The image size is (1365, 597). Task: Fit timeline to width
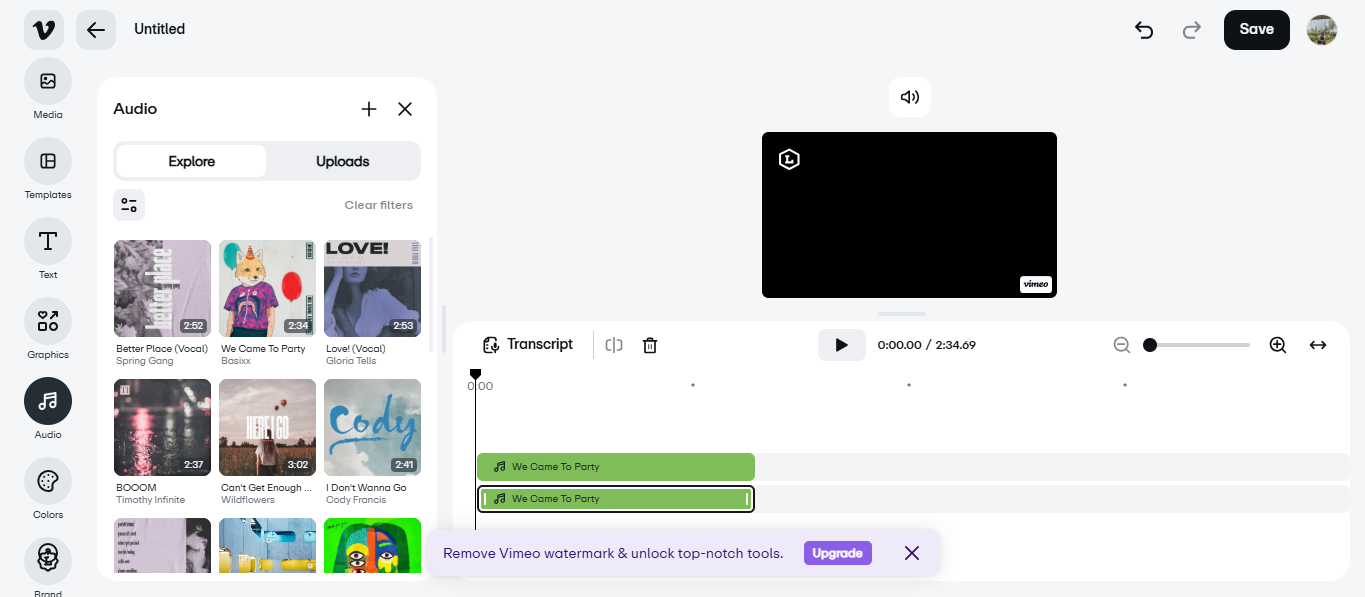[x=1318, y=345]
